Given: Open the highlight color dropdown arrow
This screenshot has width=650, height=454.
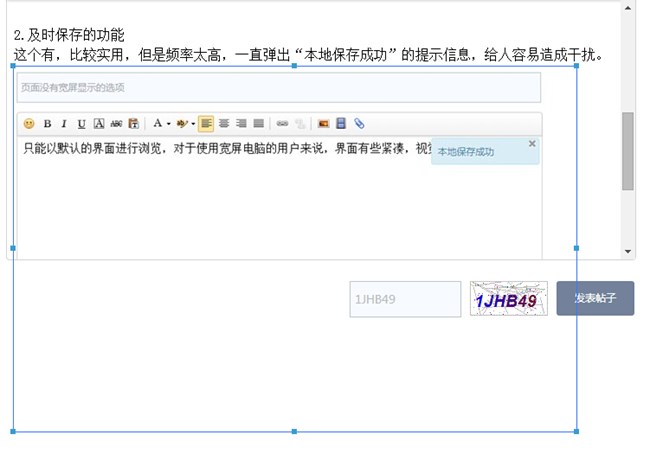Looking at the screenshot, I should click(193, 124).
